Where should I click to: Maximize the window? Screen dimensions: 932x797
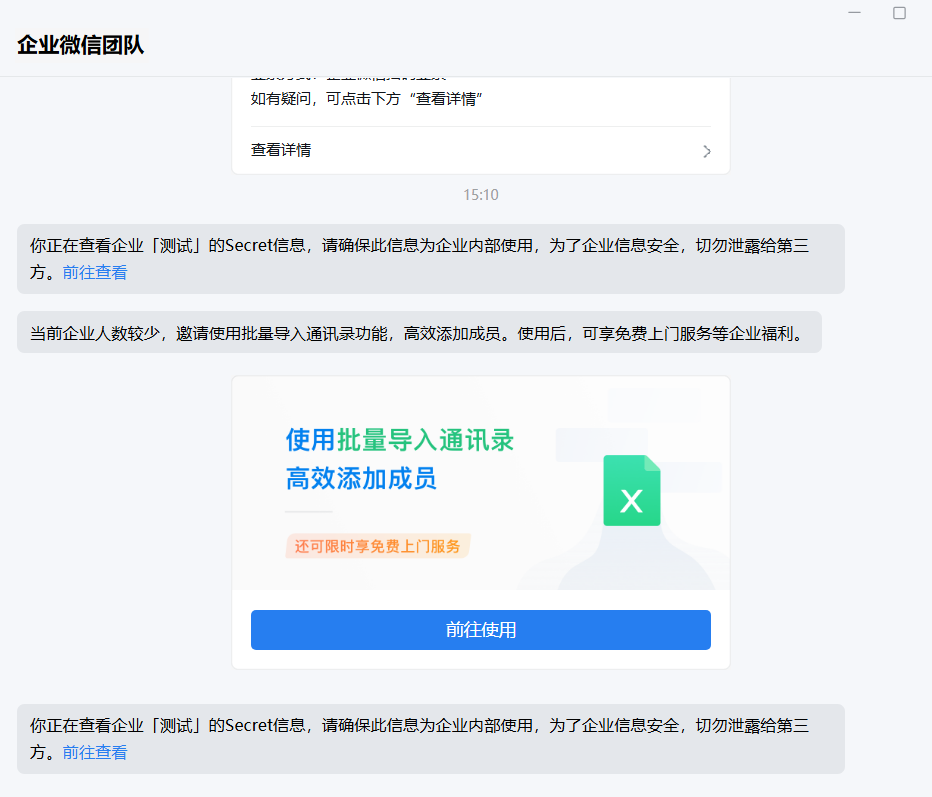pyautogui.click(x=899, y=12)
